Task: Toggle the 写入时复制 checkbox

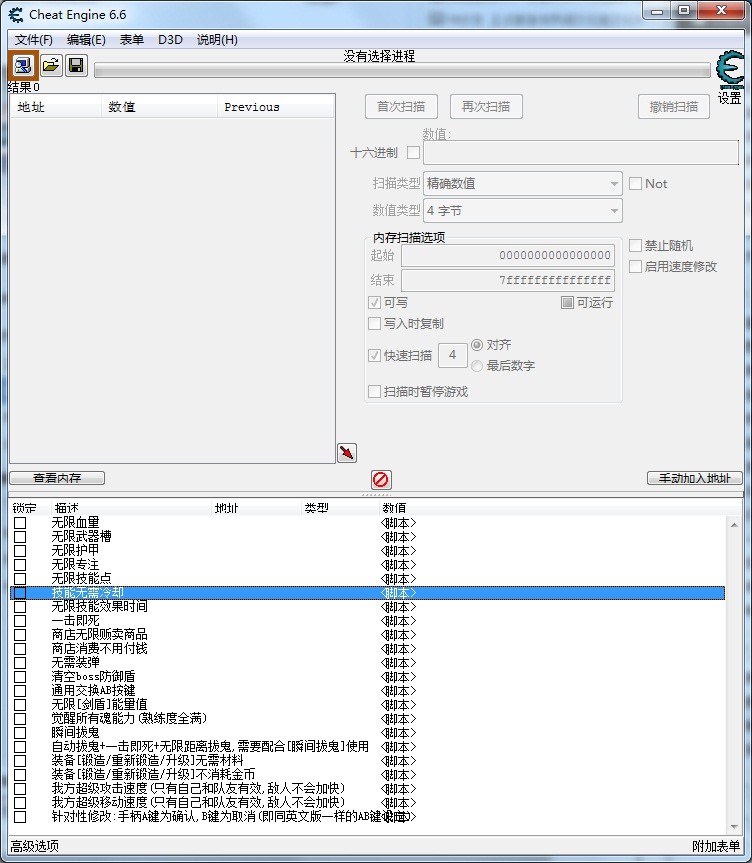Action: point(374,323)
